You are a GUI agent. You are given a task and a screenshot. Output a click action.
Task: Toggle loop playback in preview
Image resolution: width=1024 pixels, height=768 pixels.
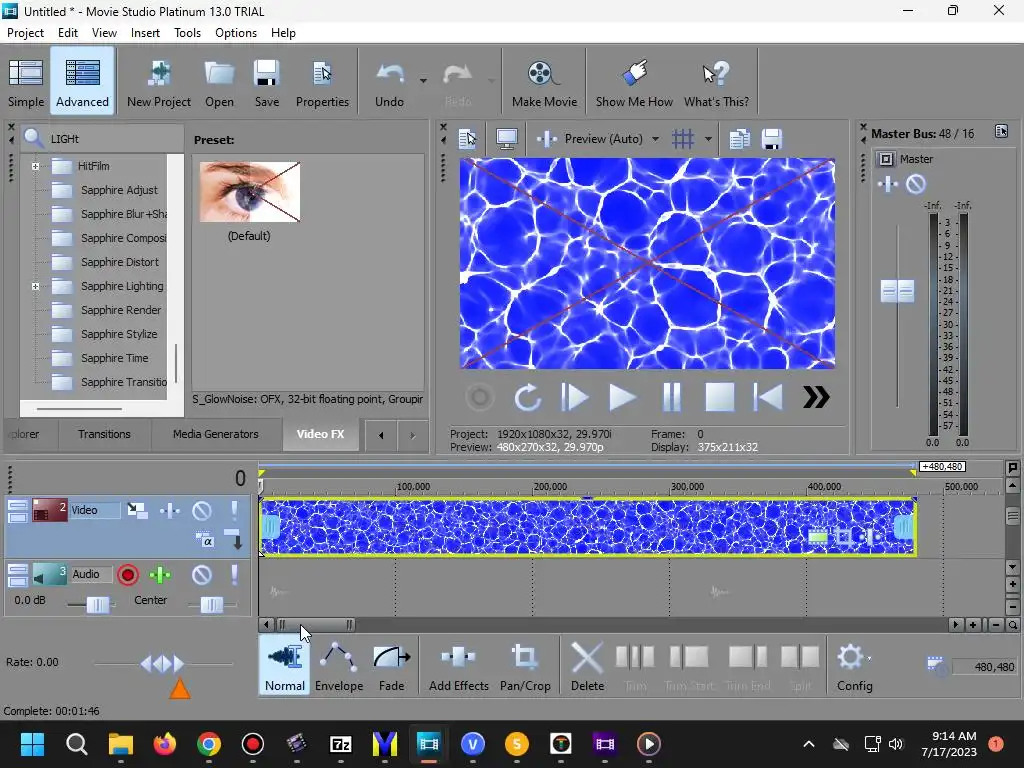tap(527, 397)
